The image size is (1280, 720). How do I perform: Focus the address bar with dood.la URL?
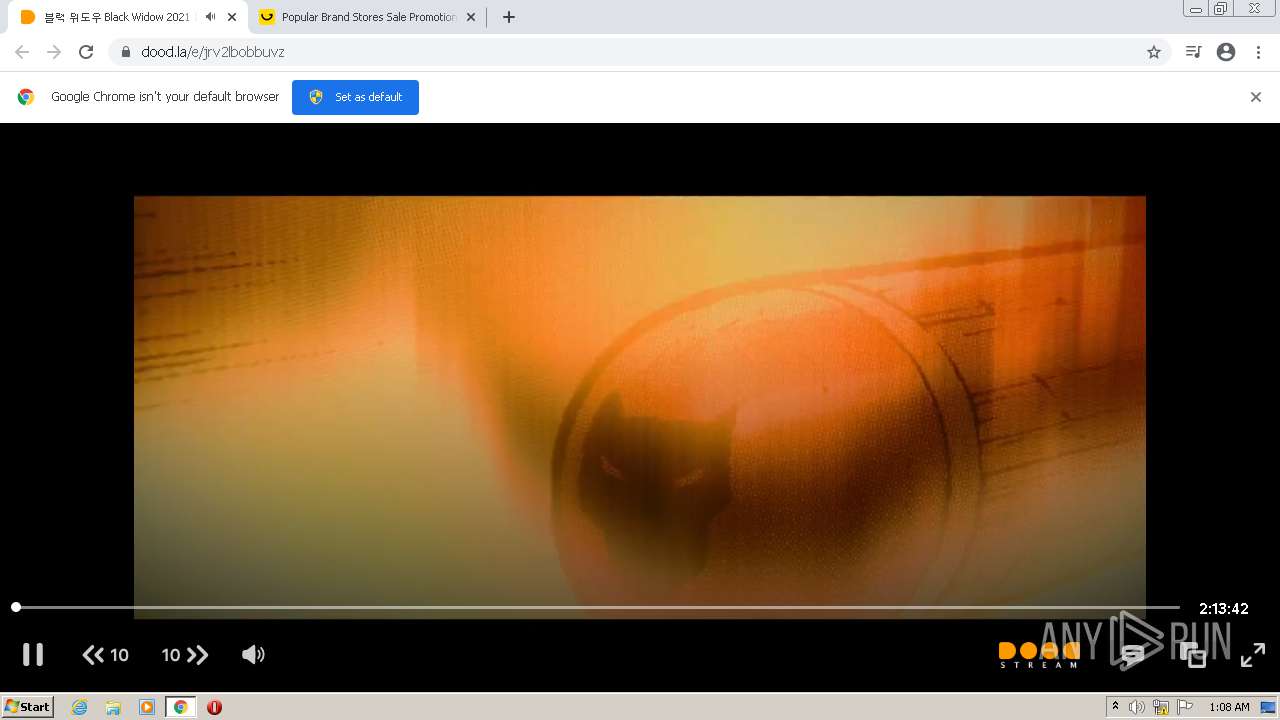pos(640,52)
